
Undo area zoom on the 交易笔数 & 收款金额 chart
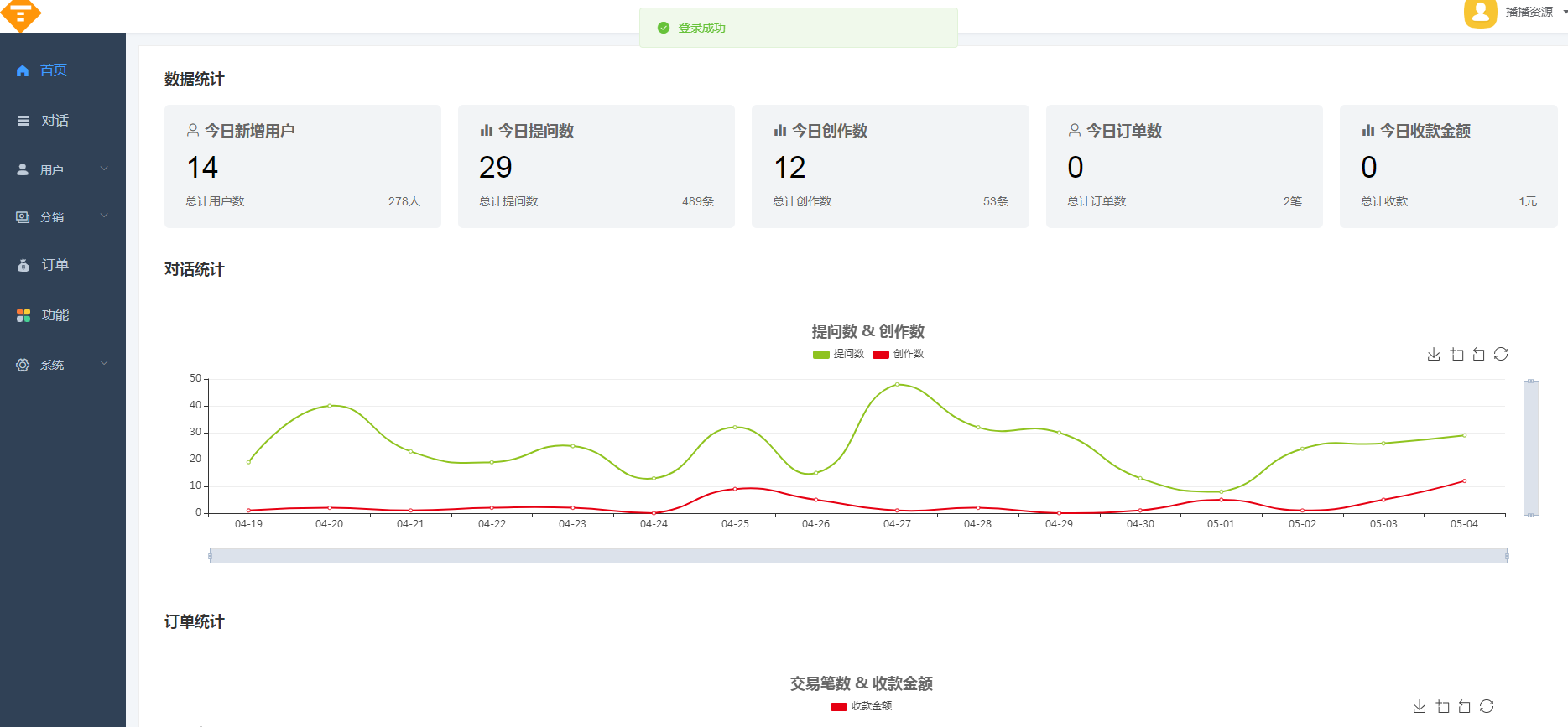[1465, 707]
